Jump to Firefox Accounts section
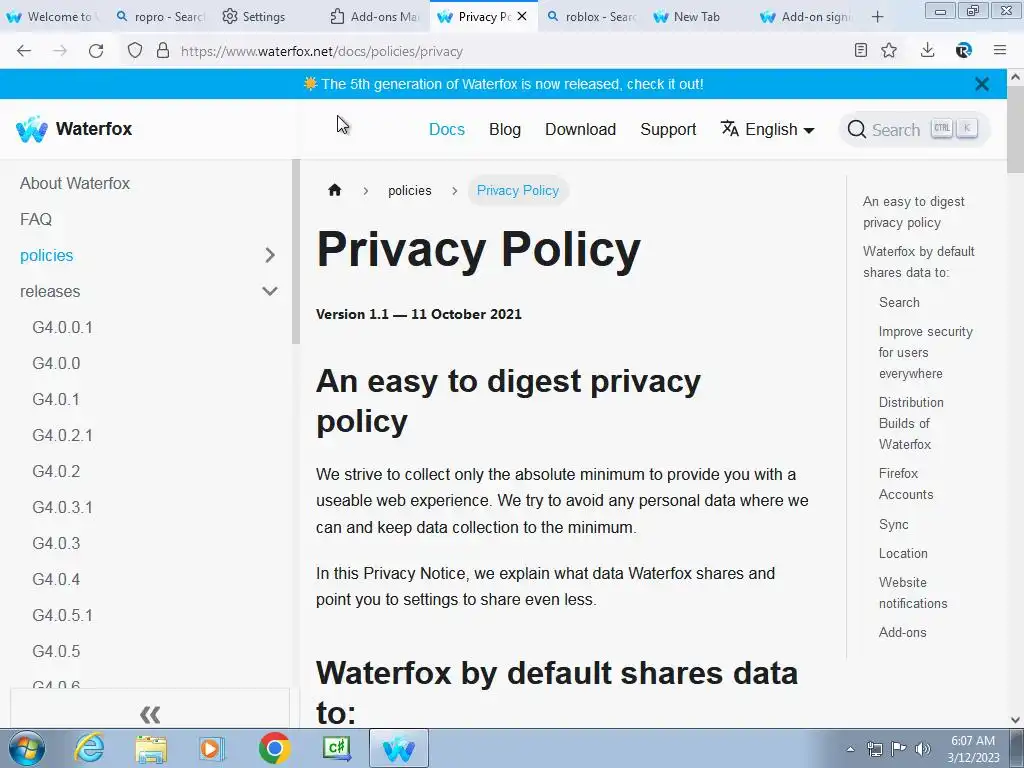The height and width of the screenshot is (768, 1024). pyautogui.click(x=906, y=484)
